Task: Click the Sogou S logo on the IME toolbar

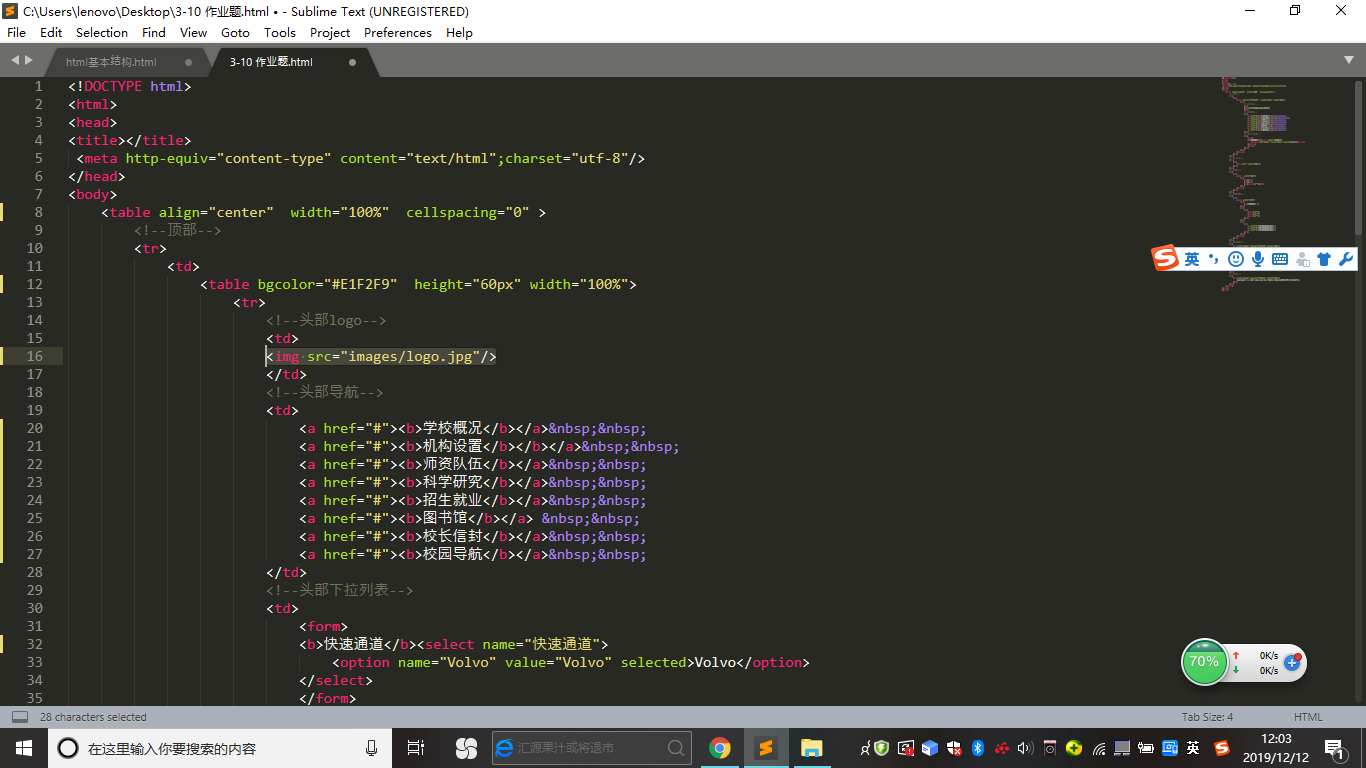Action: pos(1165,258)
